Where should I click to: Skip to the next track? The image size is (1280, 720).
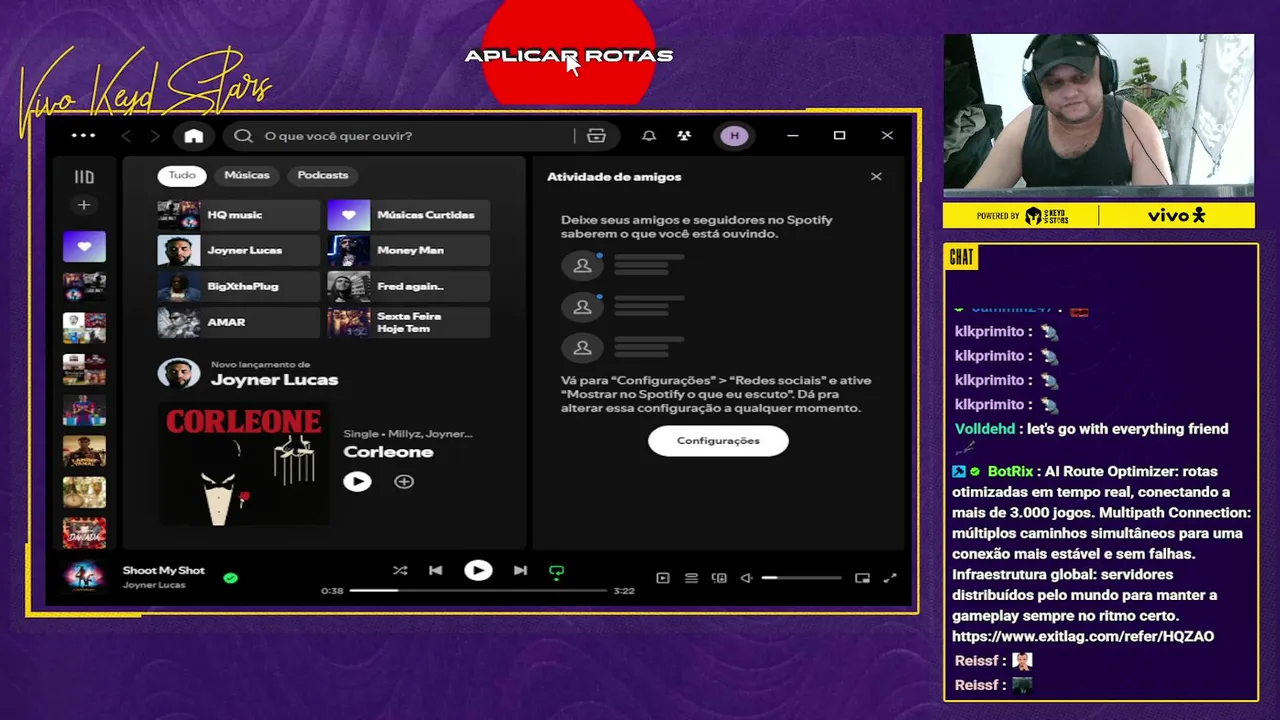[520, 571]
